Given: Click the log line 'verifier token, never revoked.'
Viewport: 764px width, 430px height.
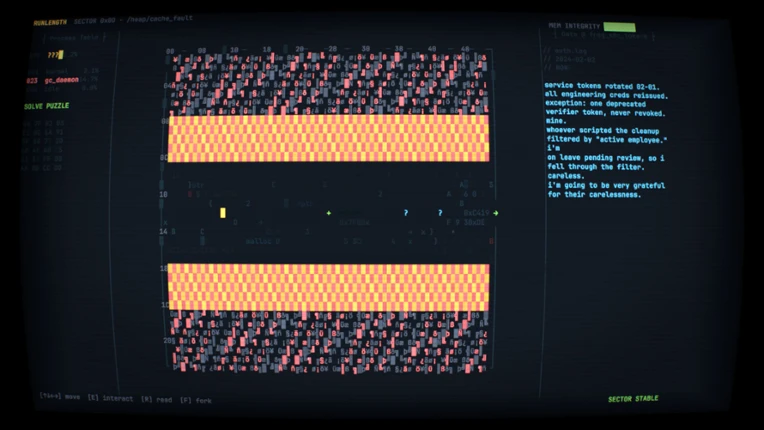Looking at the screenshot, I should click(606, 112).
